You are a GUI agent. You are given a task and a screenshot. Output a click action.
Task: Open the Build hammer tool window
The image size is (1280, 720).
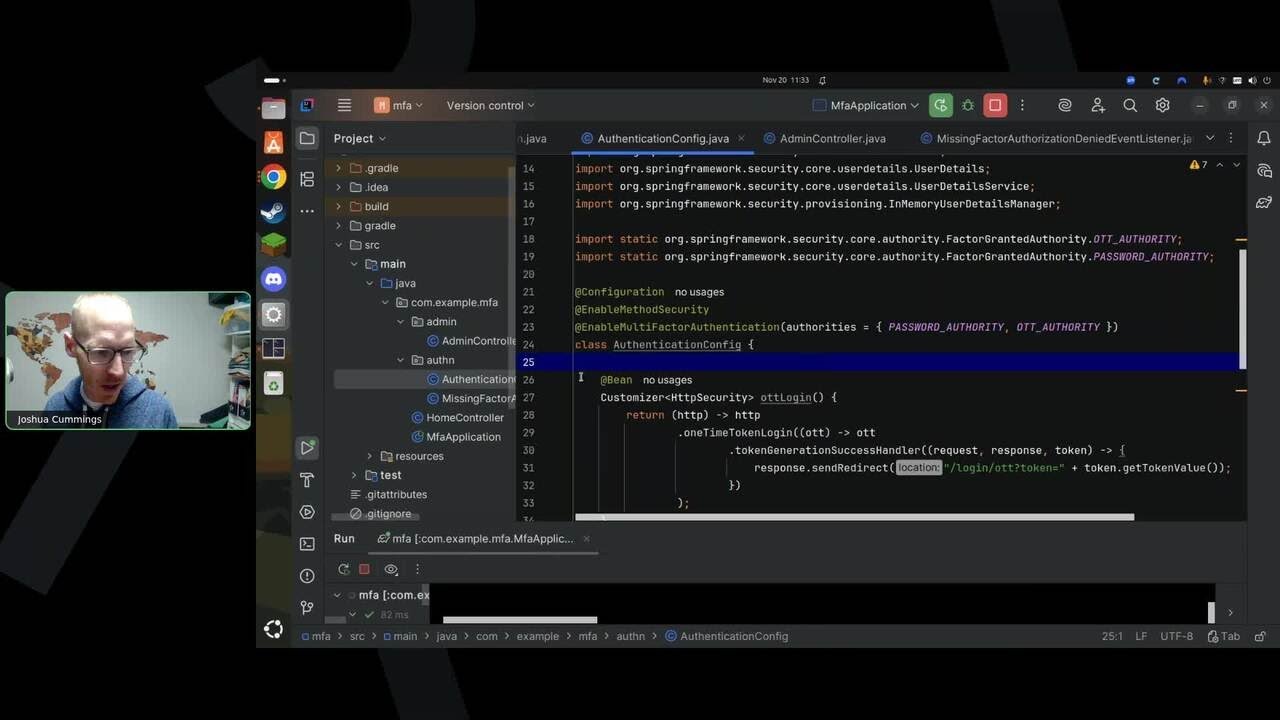[x=307, y=480]
